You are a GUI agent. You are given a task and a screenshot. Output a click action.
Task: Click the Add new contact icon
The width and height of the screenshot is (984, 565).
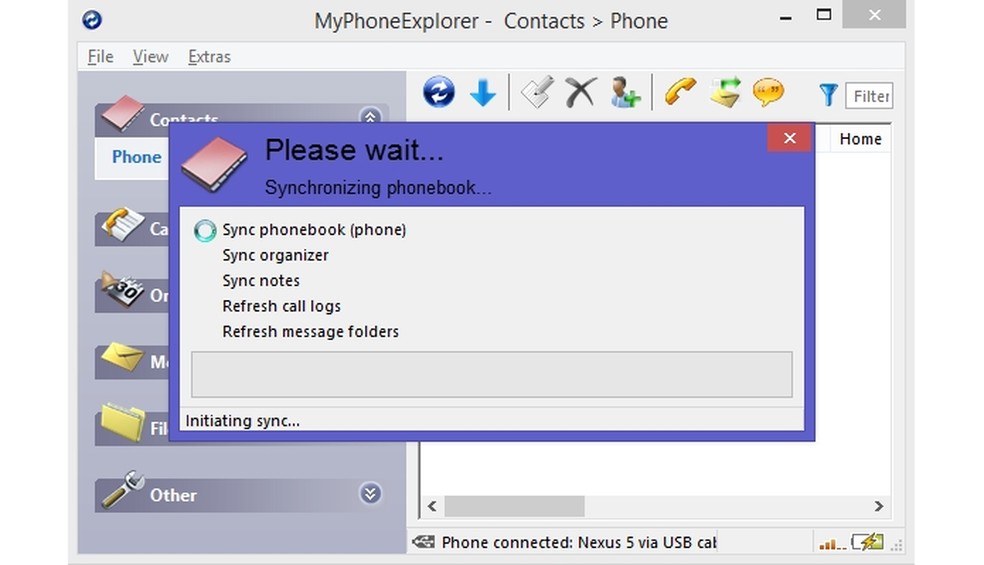coord(625,92)
